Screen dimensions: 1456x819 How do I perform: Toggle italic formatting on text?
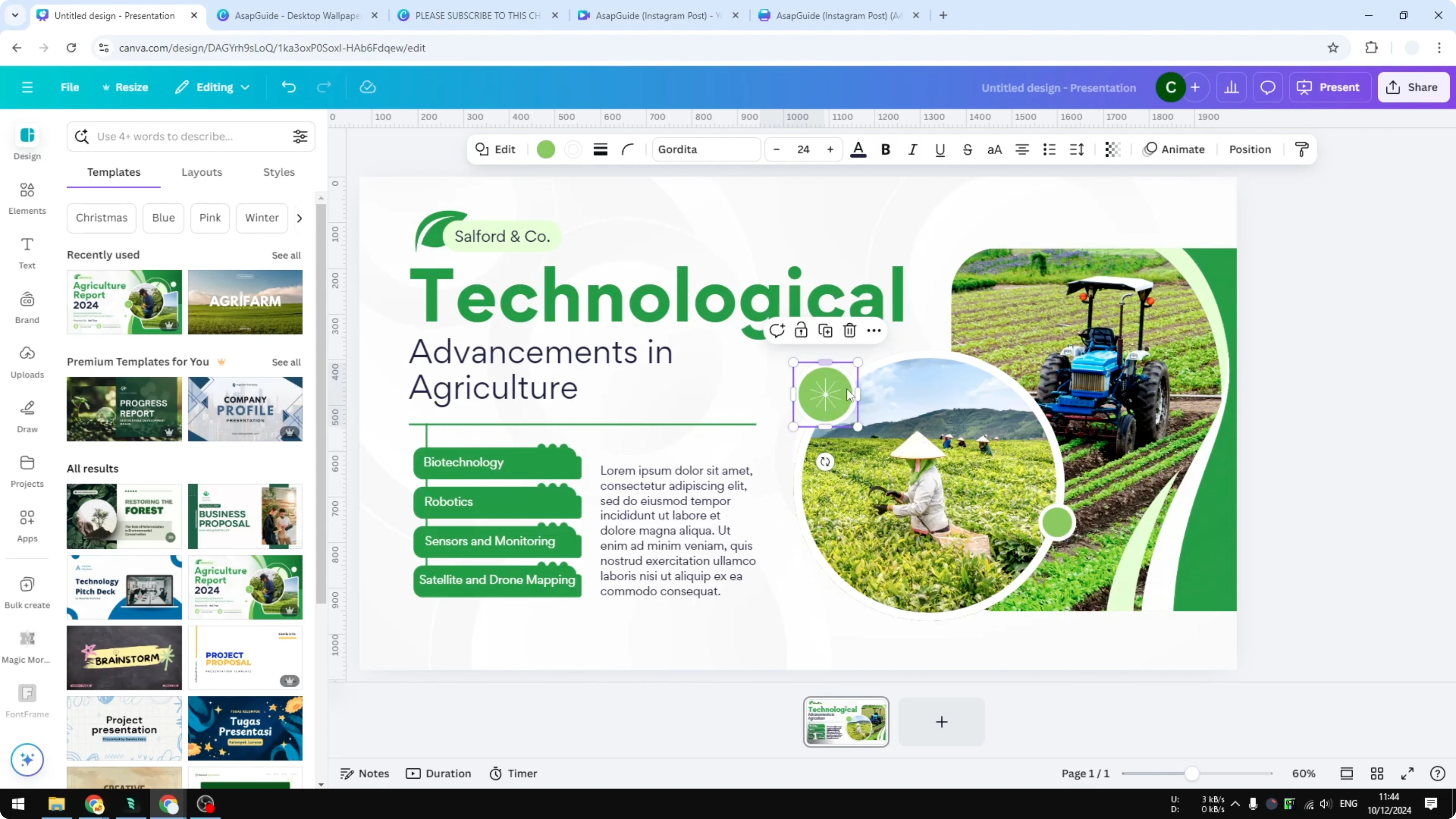click(x=912, y=149)
